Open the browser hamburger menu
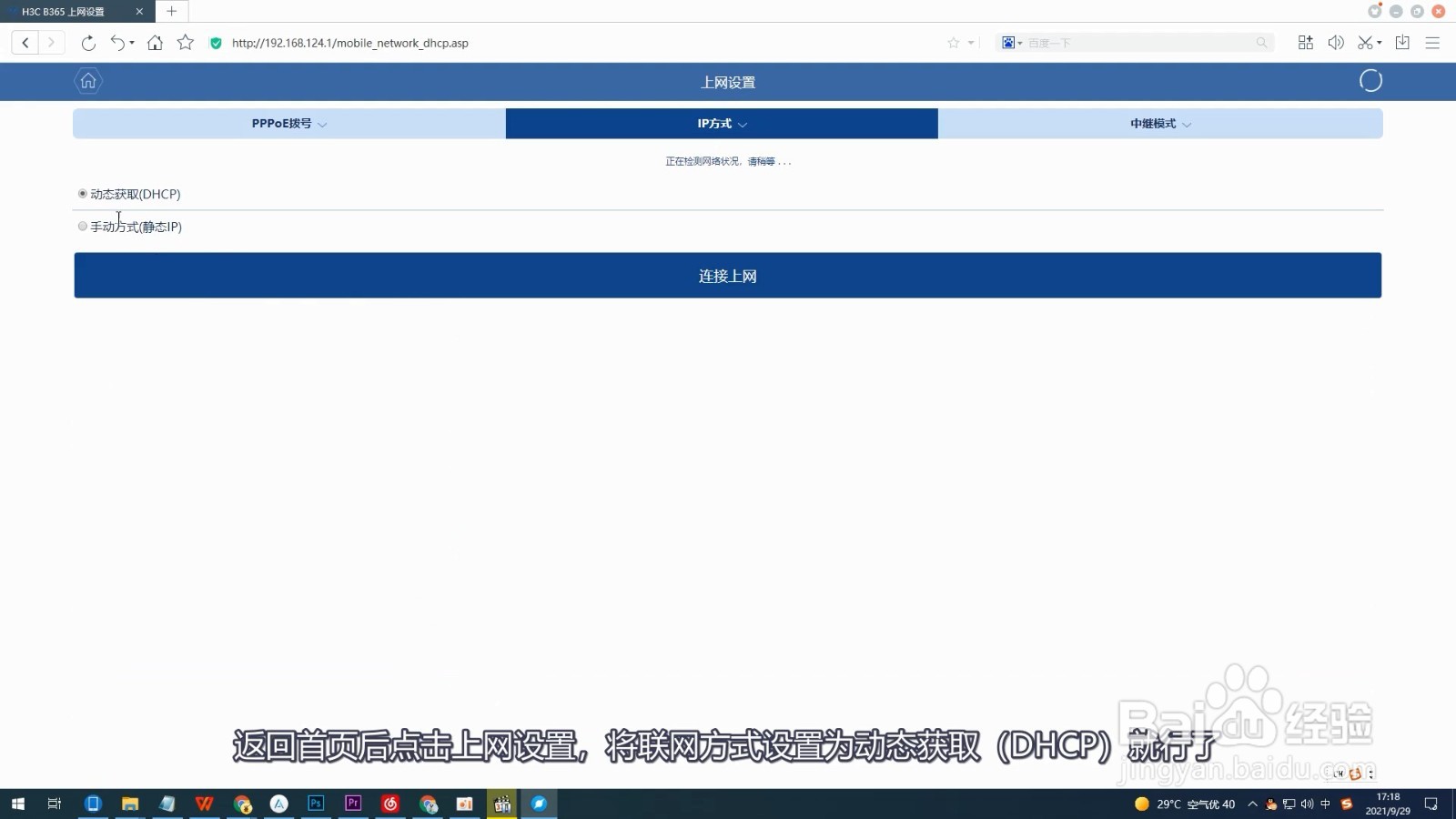 (1432, 43)
